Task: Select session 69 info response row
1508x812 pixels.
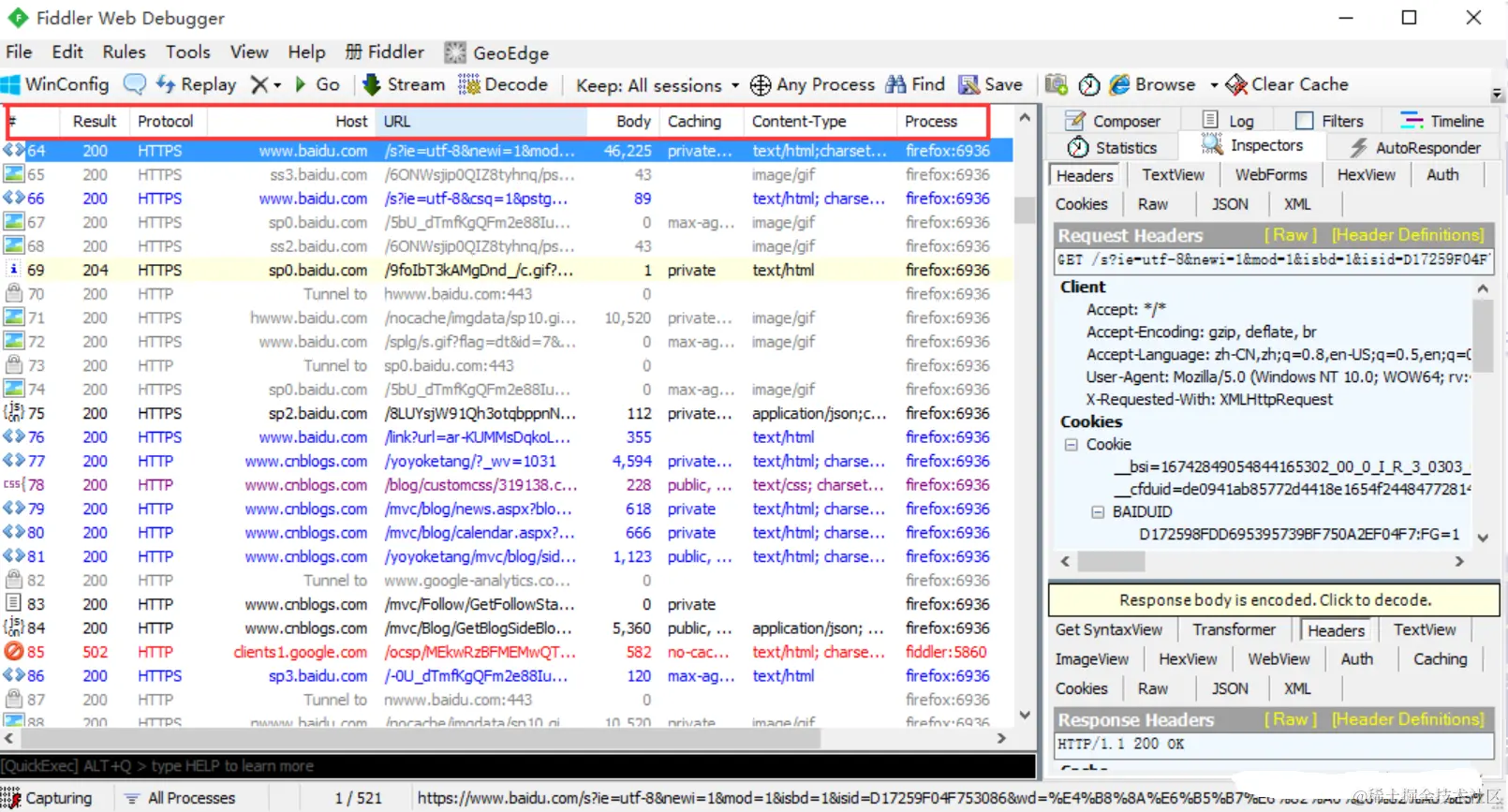Action: [506, 270]
